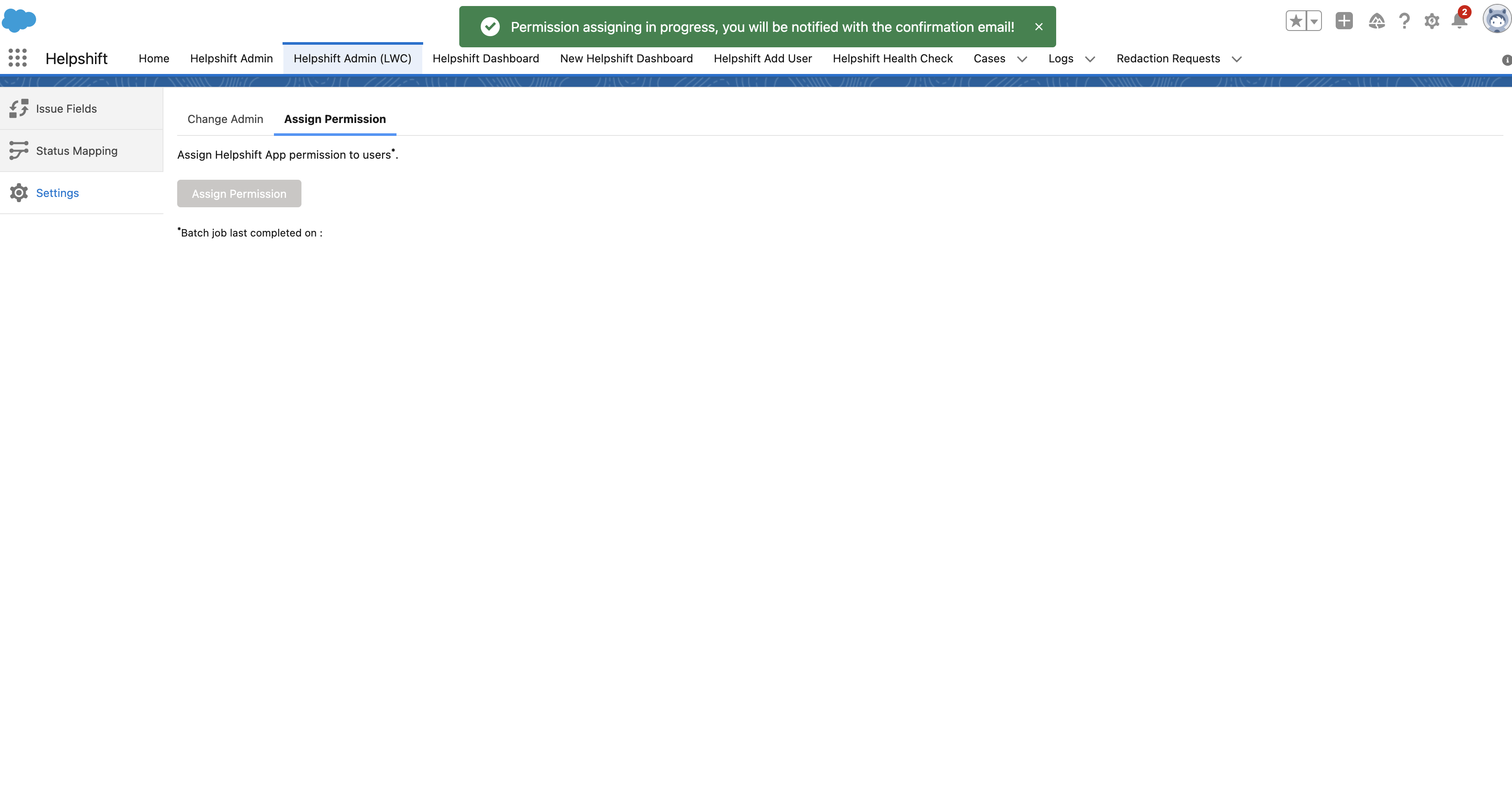Open the Trailhead guidance icon

(x=1377, y=21)
